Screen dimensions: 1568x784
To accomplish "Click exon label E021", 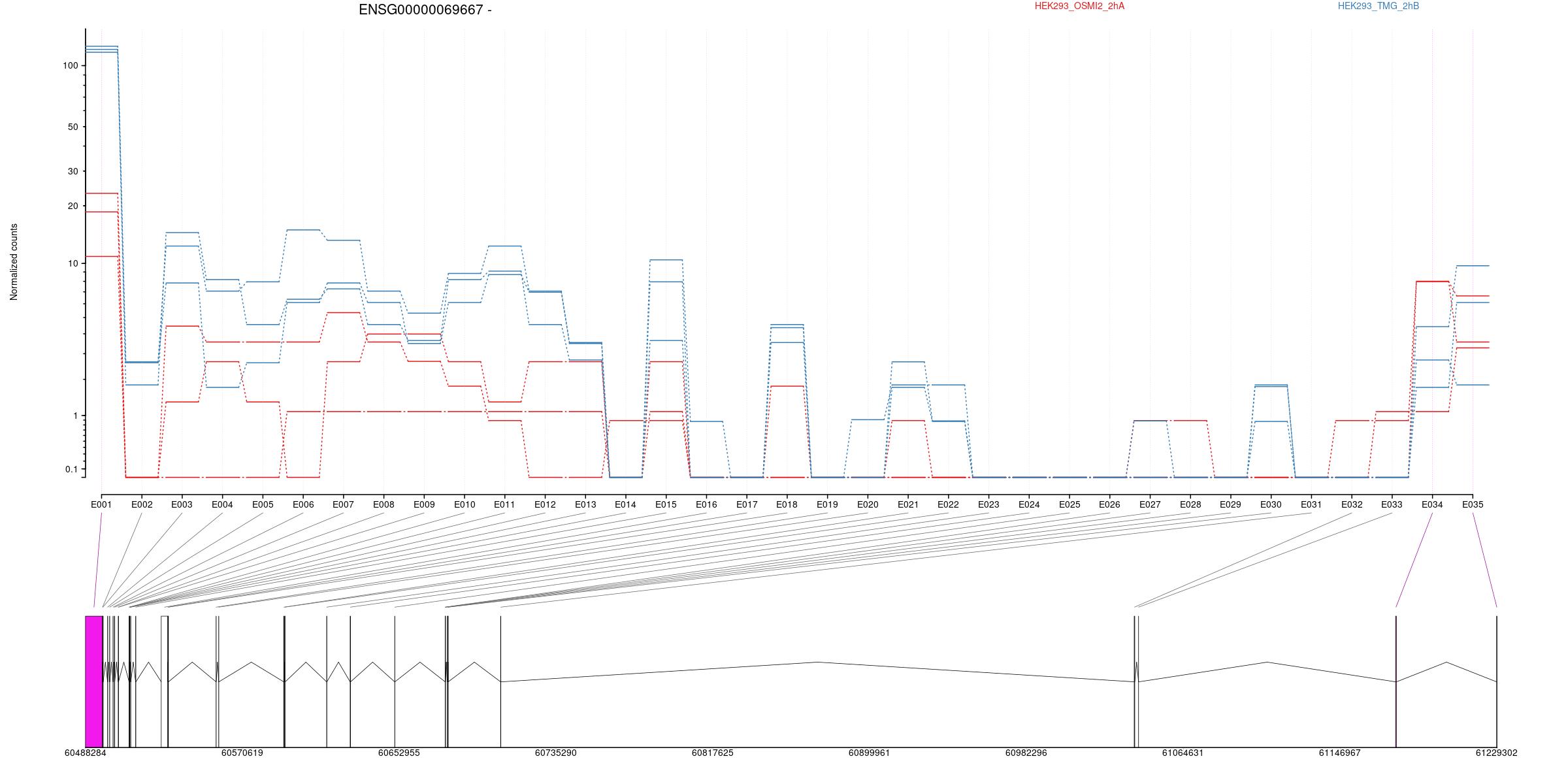I will [x=908, y=504].
